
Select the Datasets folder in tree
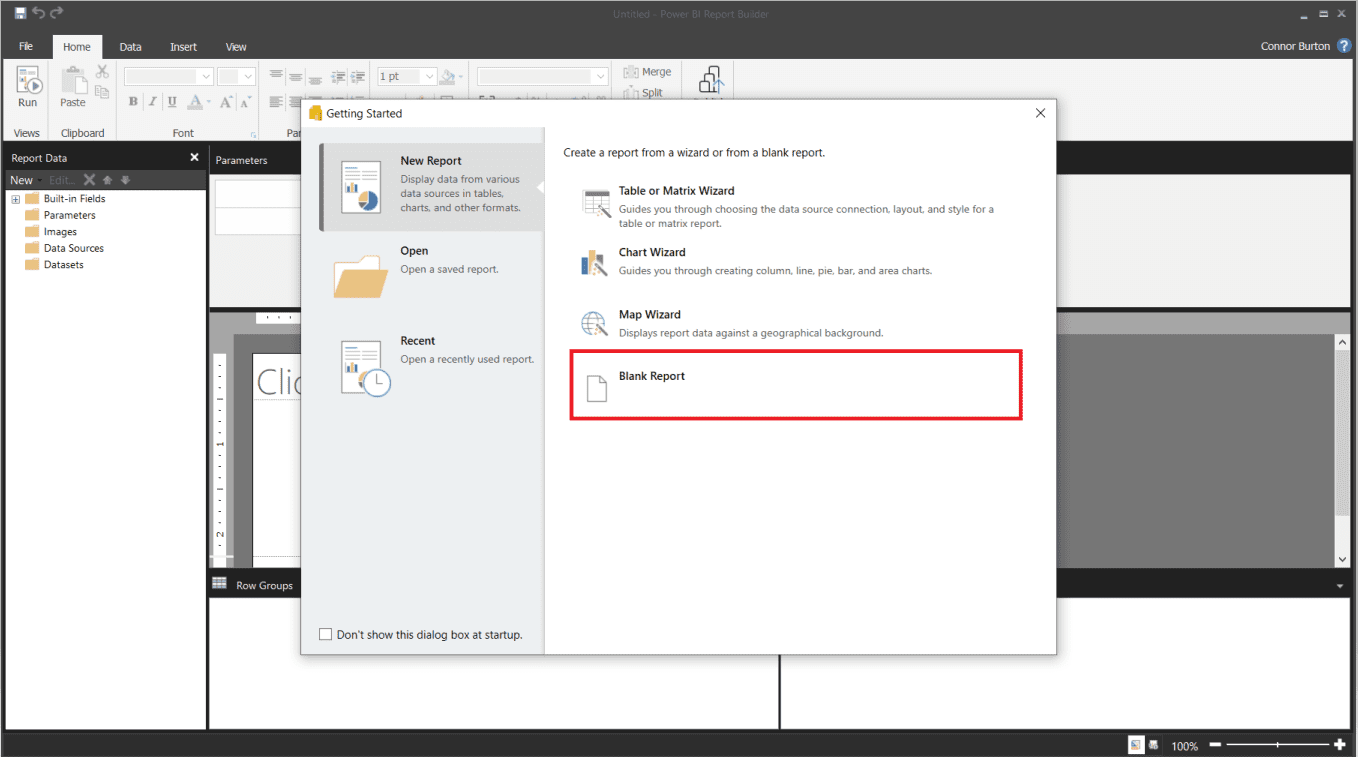55,265
